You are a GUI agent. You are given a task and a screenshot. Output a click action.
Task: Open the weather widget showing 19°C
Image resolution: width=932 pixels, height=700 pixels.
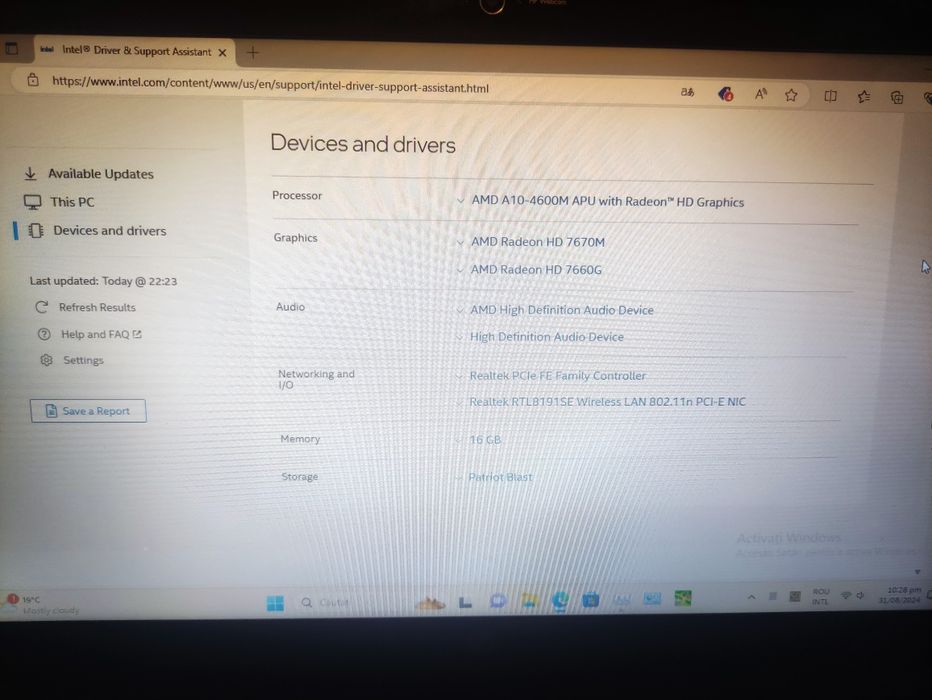40,604
